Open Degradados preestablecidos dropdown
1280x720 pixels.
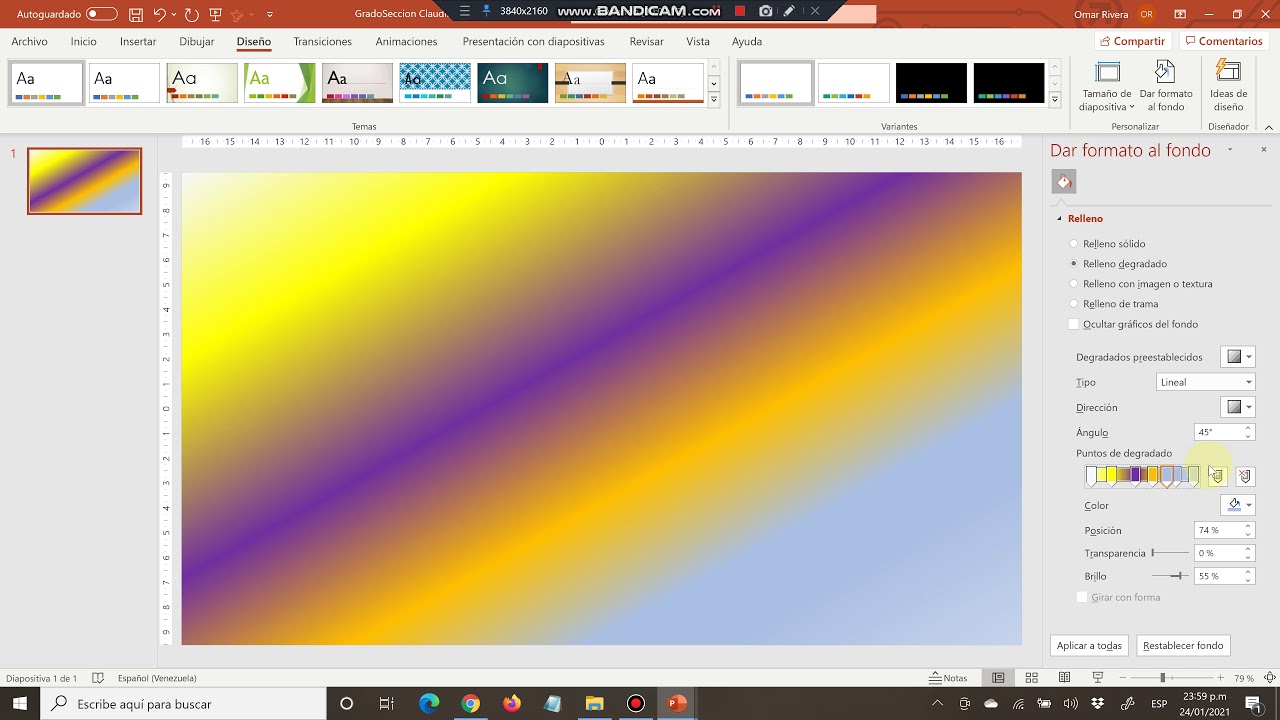pos(1238,357)
